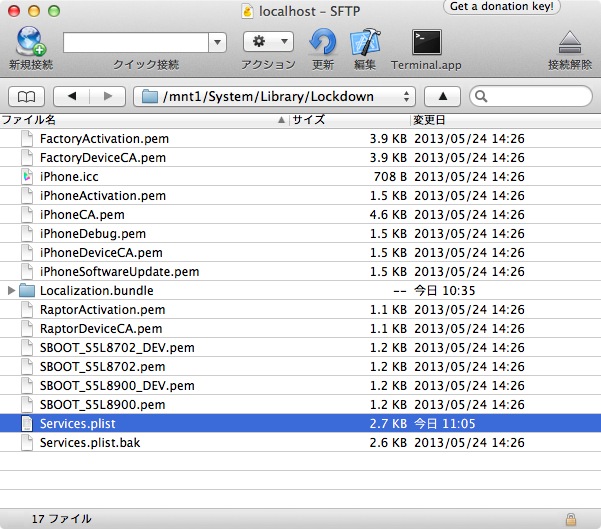Select SBOOT_S5L8702.pem file

(102, 367)
